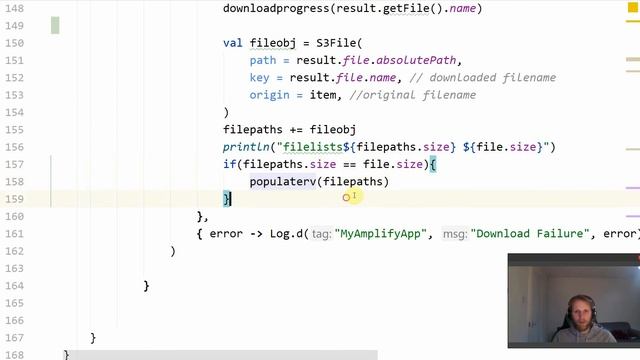Click the closing brace on line 164
640x360 pixels.
point(146,286)
